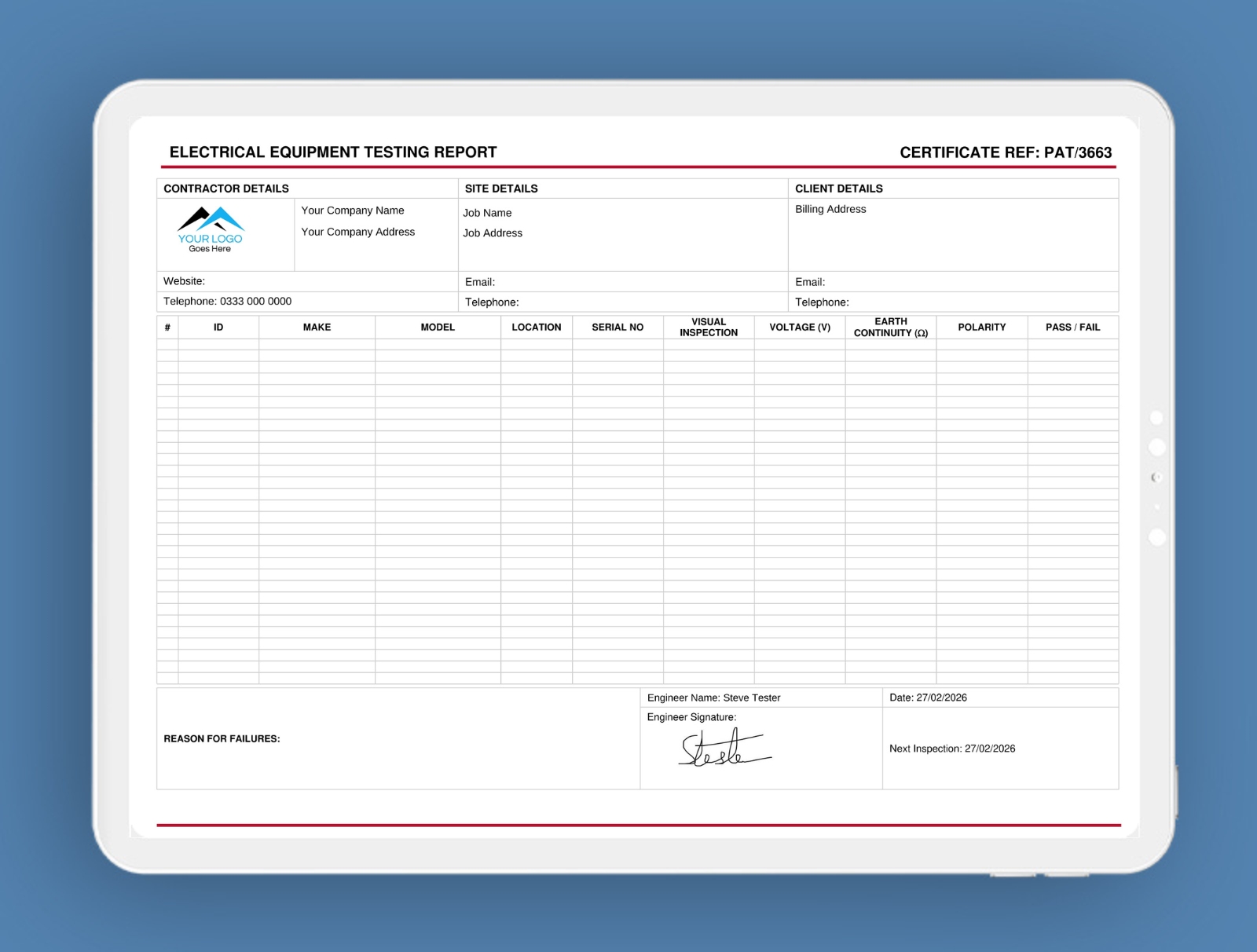Click the engineer signature drawing
This screenshot has width=1257, height=952.
(723, 749)
